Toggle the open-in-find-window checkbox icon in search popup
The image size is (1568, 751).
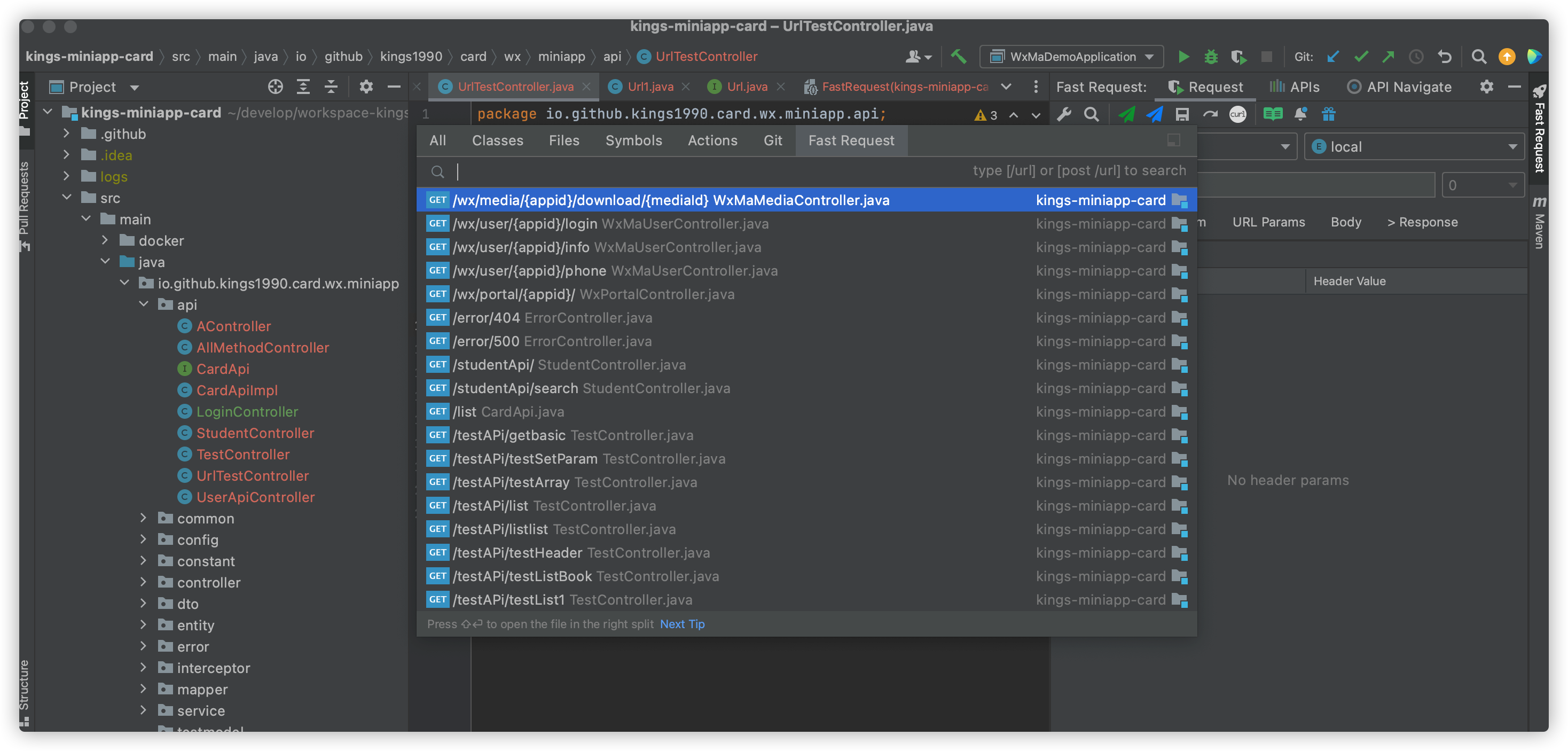1173,140
